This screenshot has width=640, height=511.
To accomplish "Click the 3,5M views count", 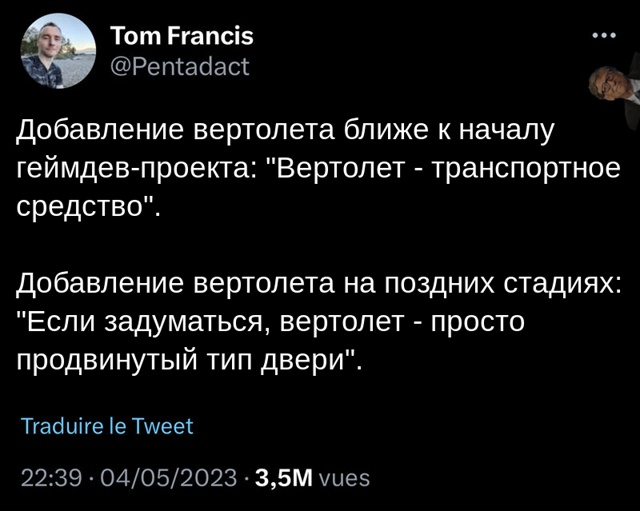I will click(x=284, y=478).
